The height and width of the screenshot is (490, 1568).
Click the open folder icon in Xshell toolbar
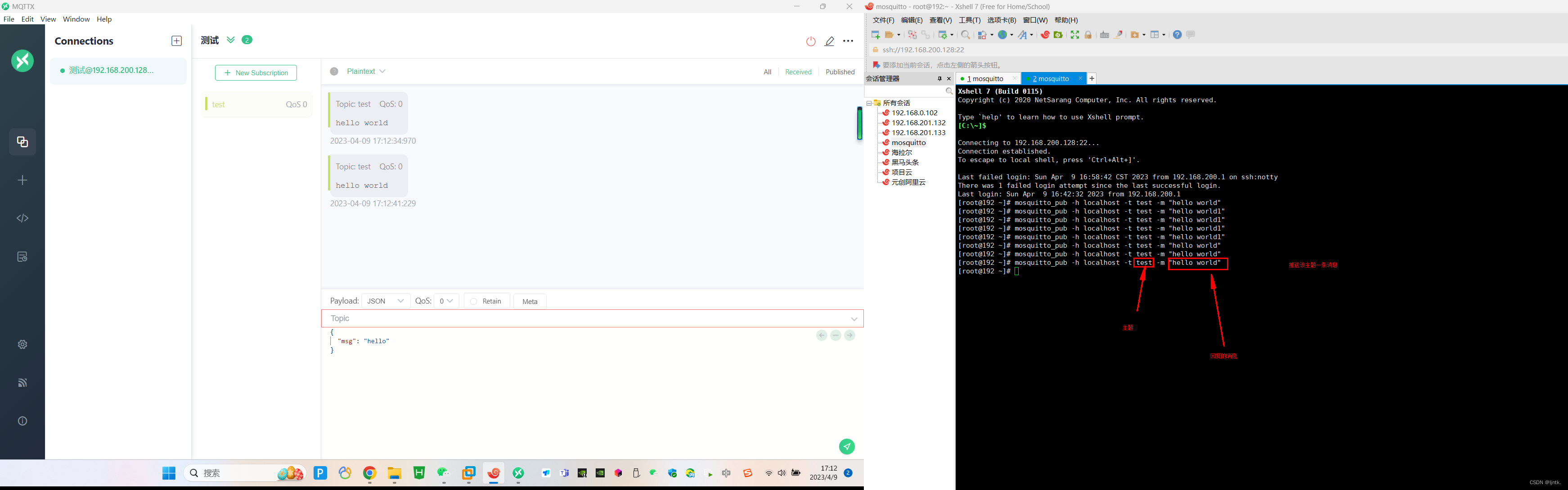(890, 35)
